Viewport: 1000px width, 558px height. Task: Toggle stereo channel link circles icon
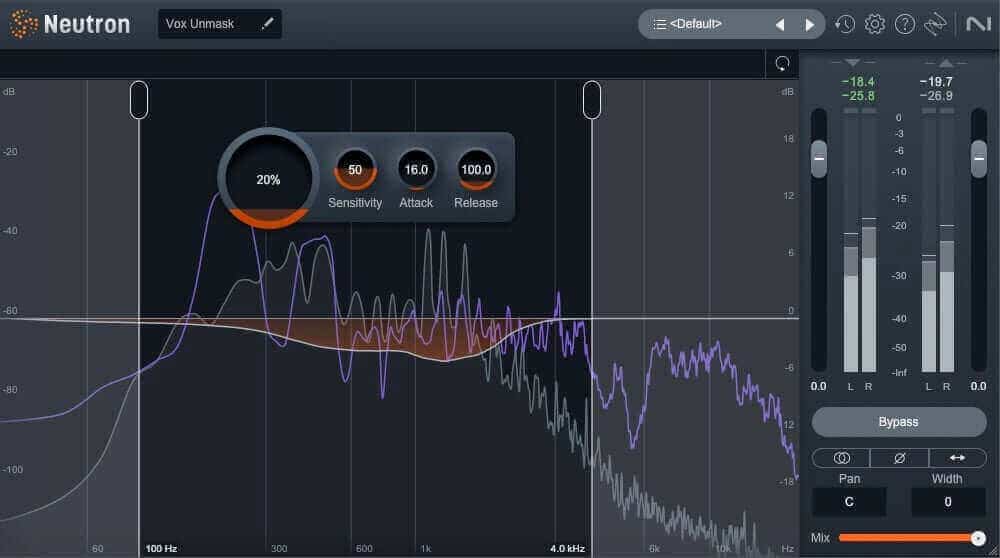tap(841, 458)
